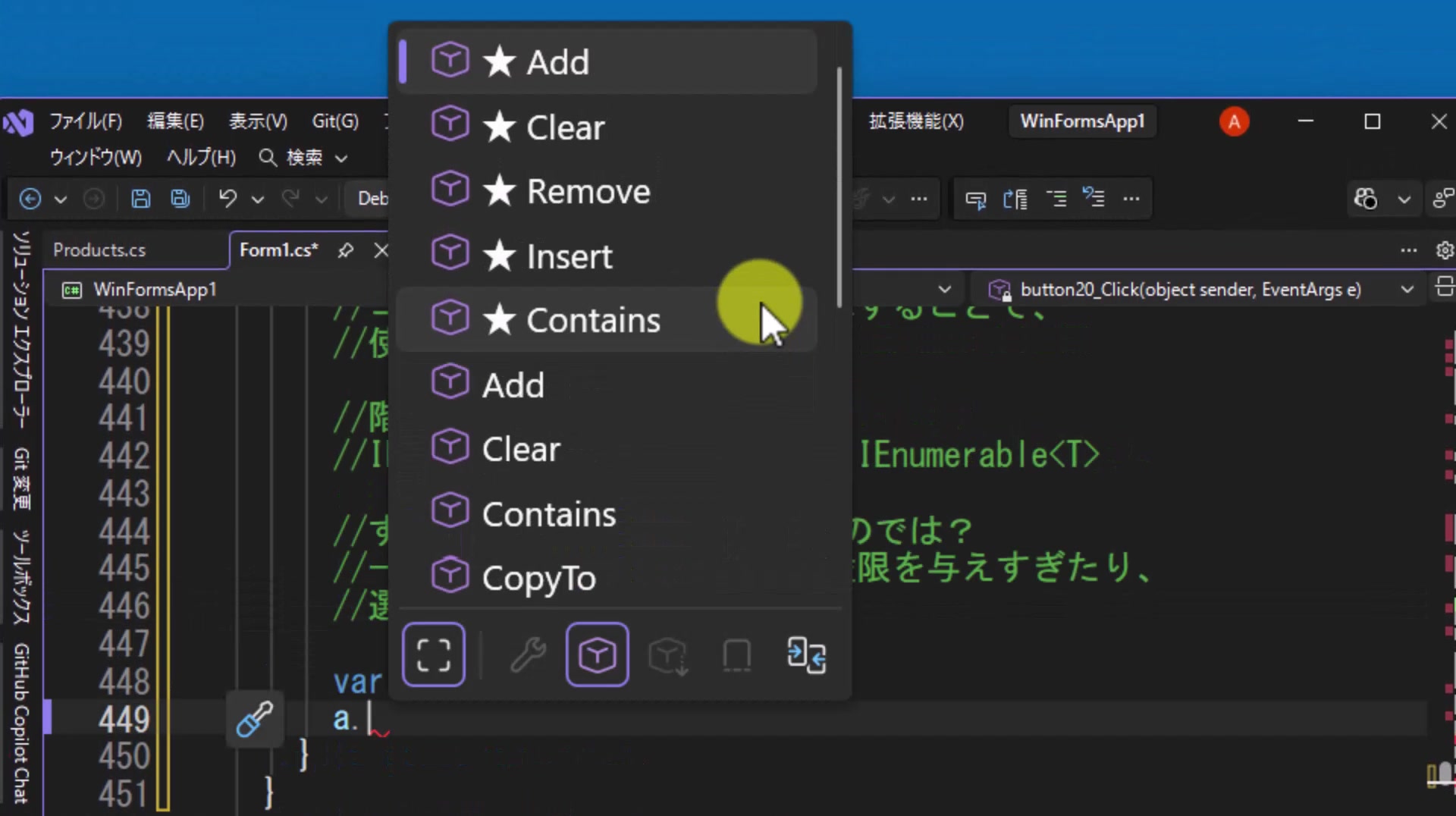Toggle the Methods cube filter
The width and height of the screenshot is (1456, 816).
click(597, 654)
